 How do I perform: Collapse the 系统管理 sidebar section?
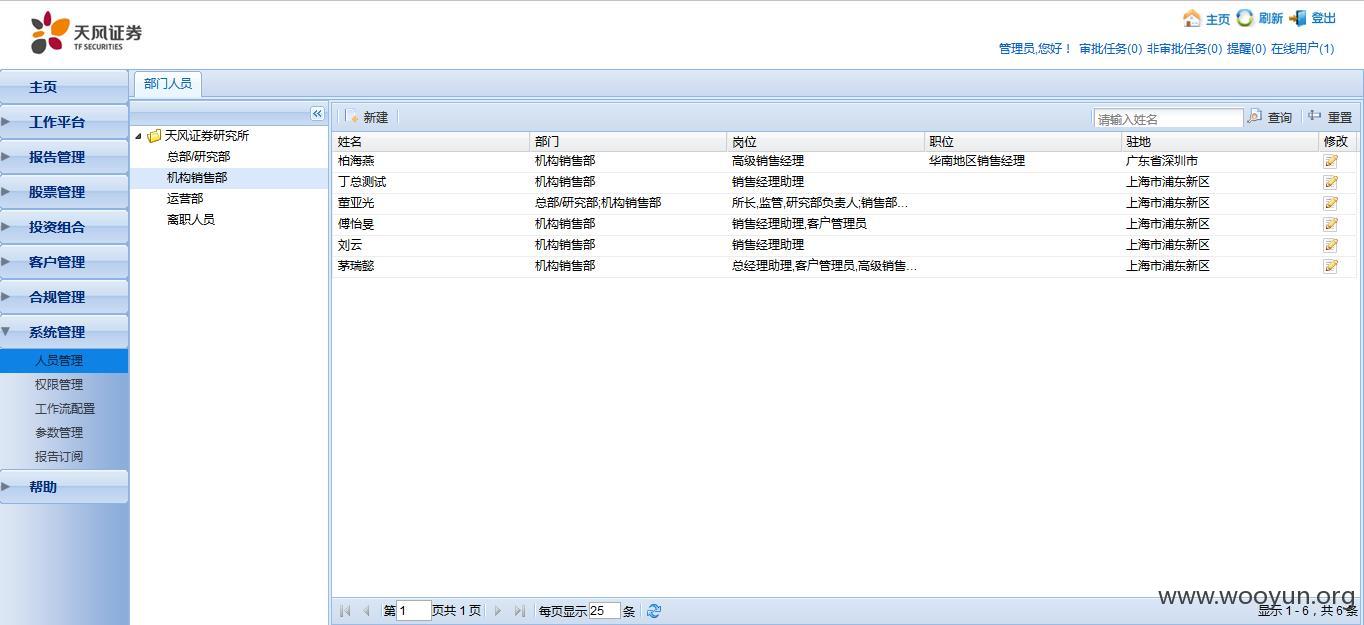pos(57,332)
